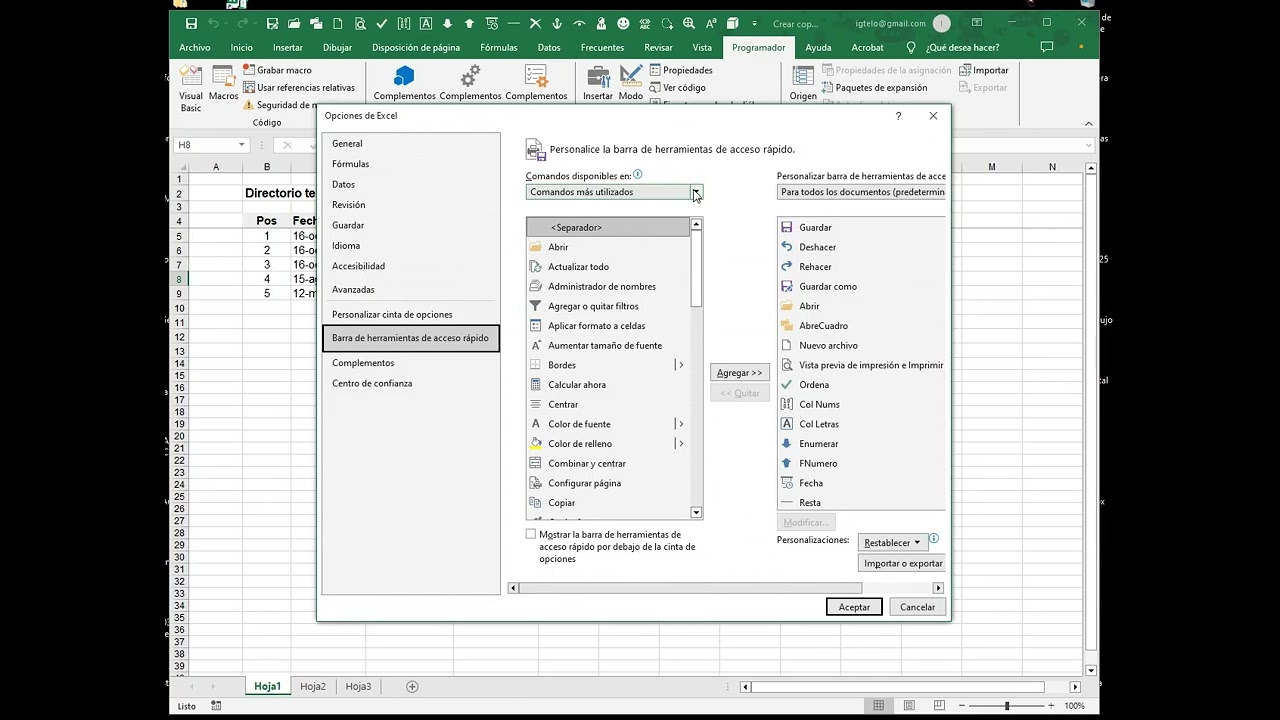Click the Agregar >> button
This screenshot has width=1280, height=720.
click(x=740, y=373)
